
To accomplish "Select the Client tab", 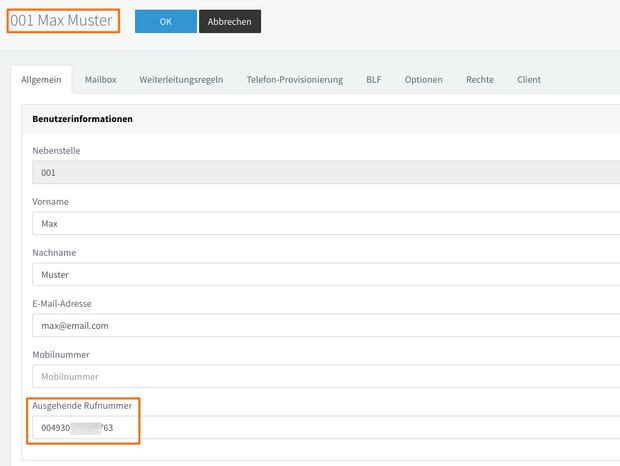I will (x=529, y=79).
